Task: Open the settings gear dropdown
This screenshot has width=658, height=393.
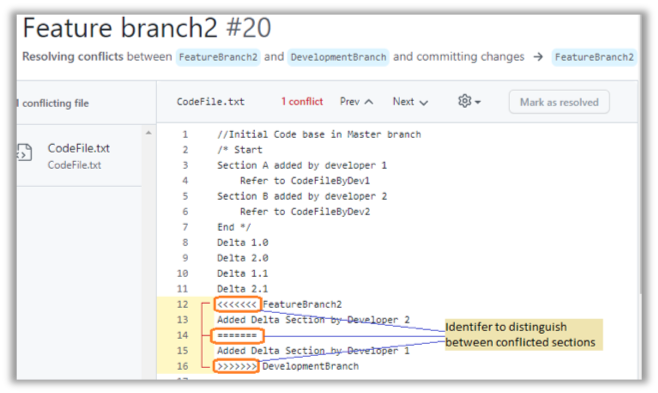Action: 469,102
